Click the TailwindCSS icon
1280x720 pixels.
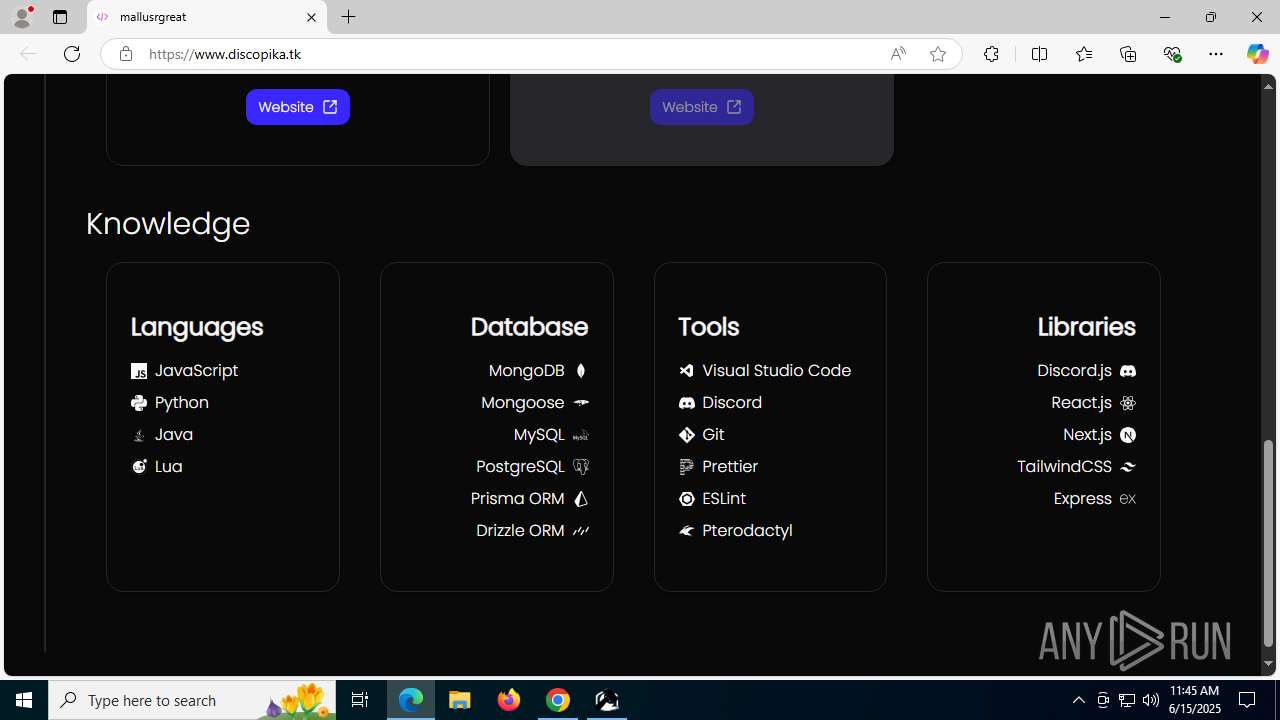[x=1128, y=467]
